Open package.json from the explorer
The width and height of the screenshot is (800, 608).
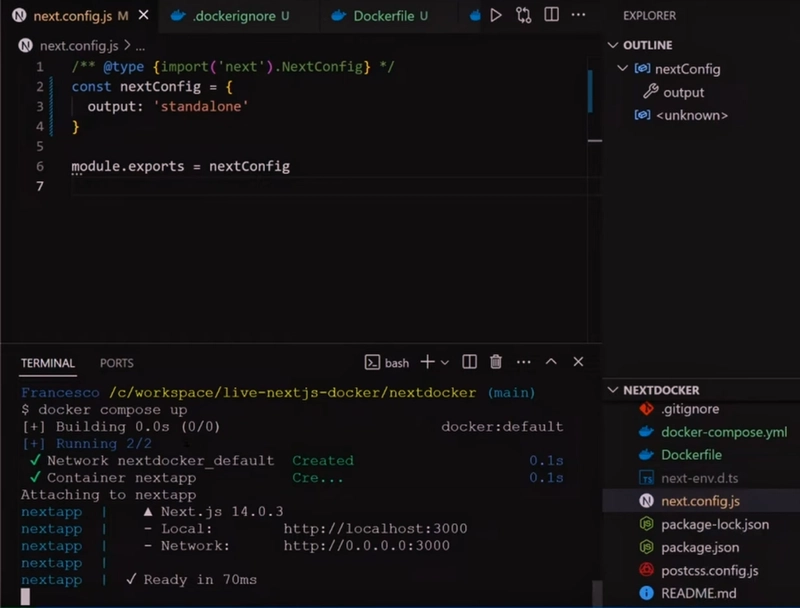[x=699, y=547]
